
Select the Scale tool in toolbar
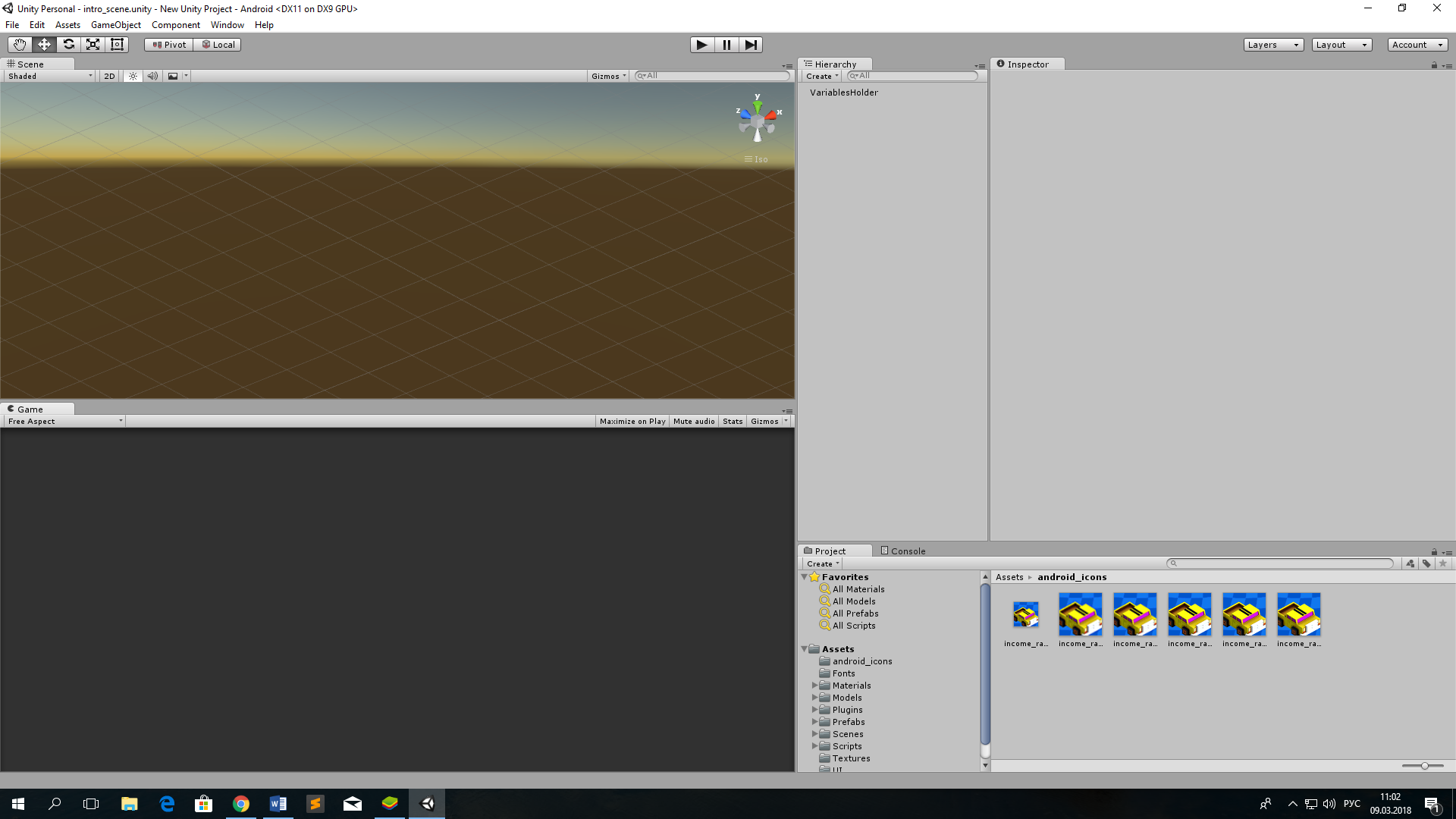tap(93, 44)
